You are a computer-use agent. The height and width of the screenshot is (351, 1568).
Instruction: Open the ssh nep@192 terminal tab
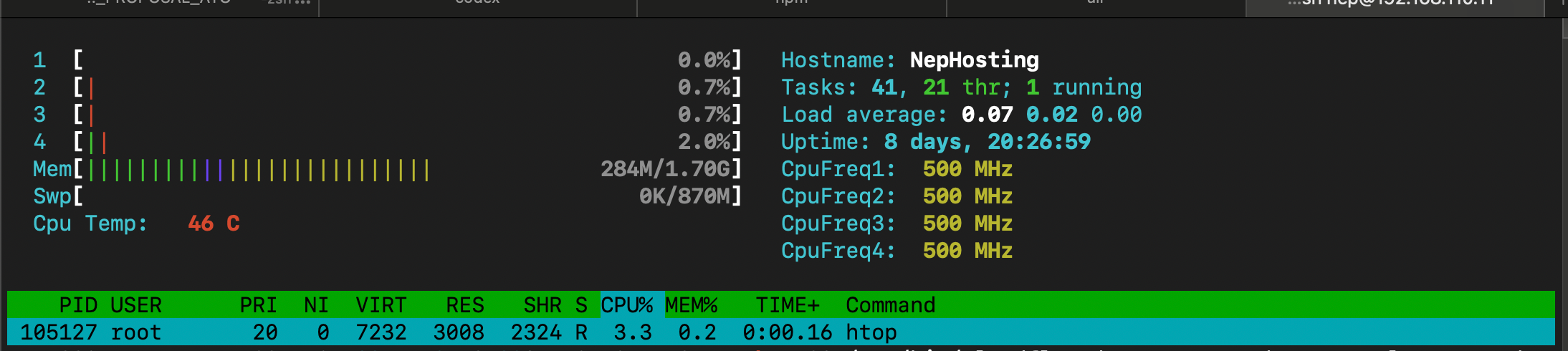1393,4
